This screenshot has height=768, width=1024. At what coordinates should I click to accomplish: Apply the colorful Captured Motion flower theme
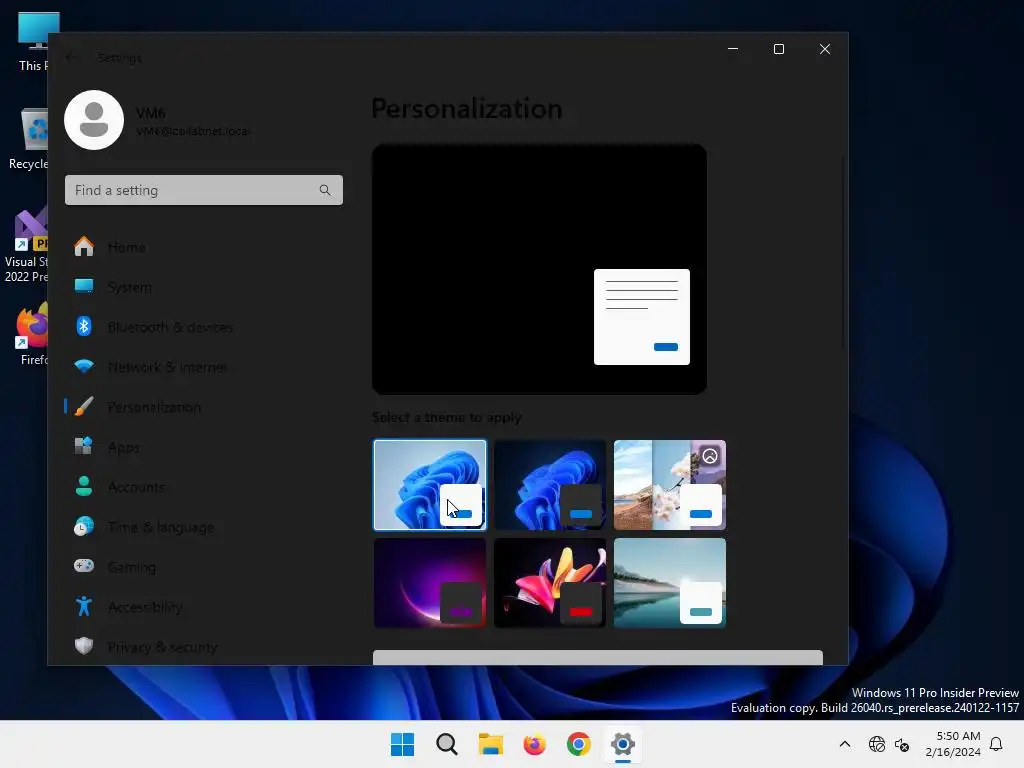point(550,583)
